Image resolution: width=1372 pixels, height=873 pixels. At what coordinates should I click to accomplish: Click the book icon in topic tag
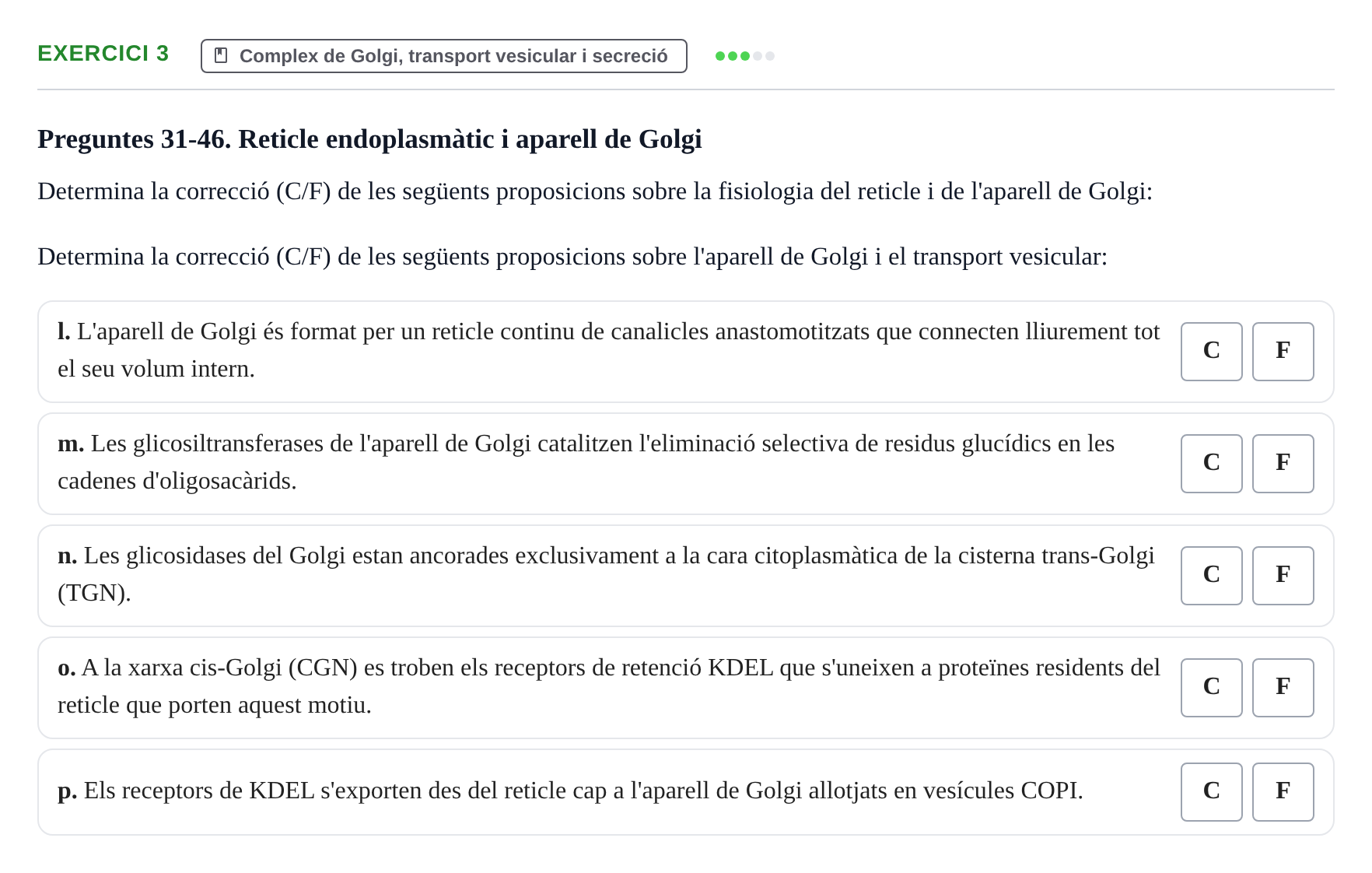tap(221, 56)
